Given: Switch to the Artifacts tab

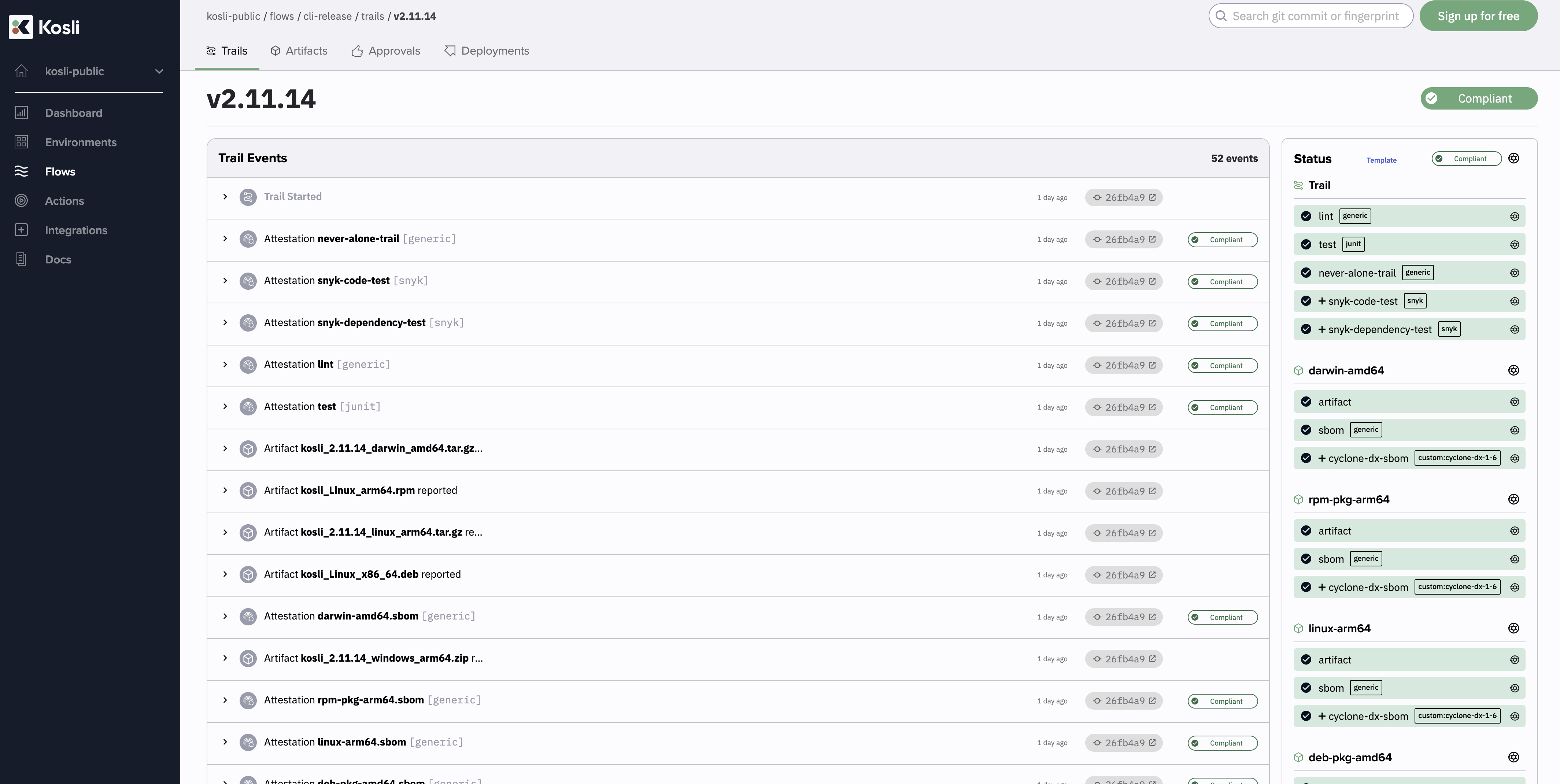Looking at the screenshot, I should point(299,51).
